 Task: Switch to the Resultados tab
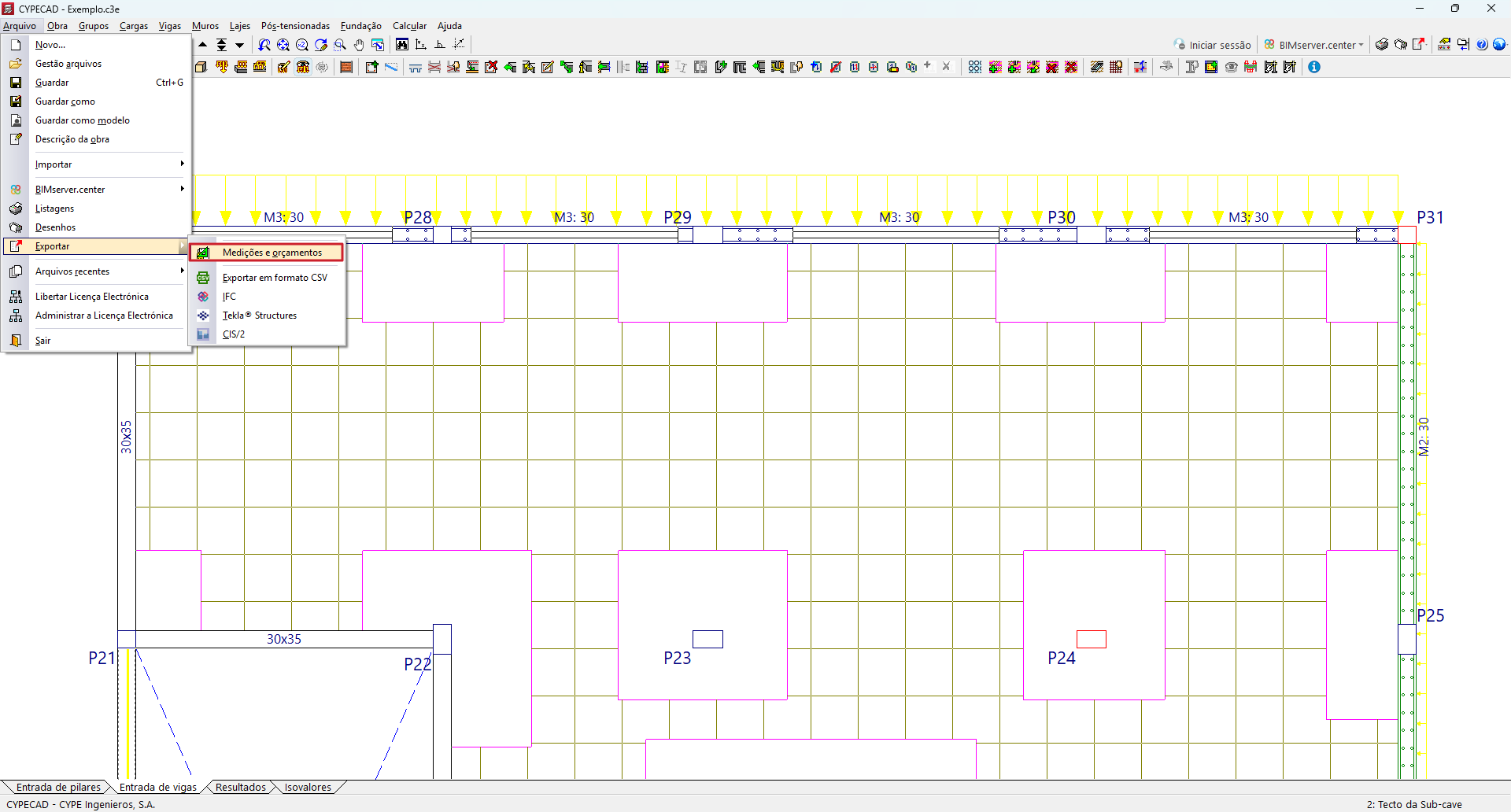click(241, 787)
